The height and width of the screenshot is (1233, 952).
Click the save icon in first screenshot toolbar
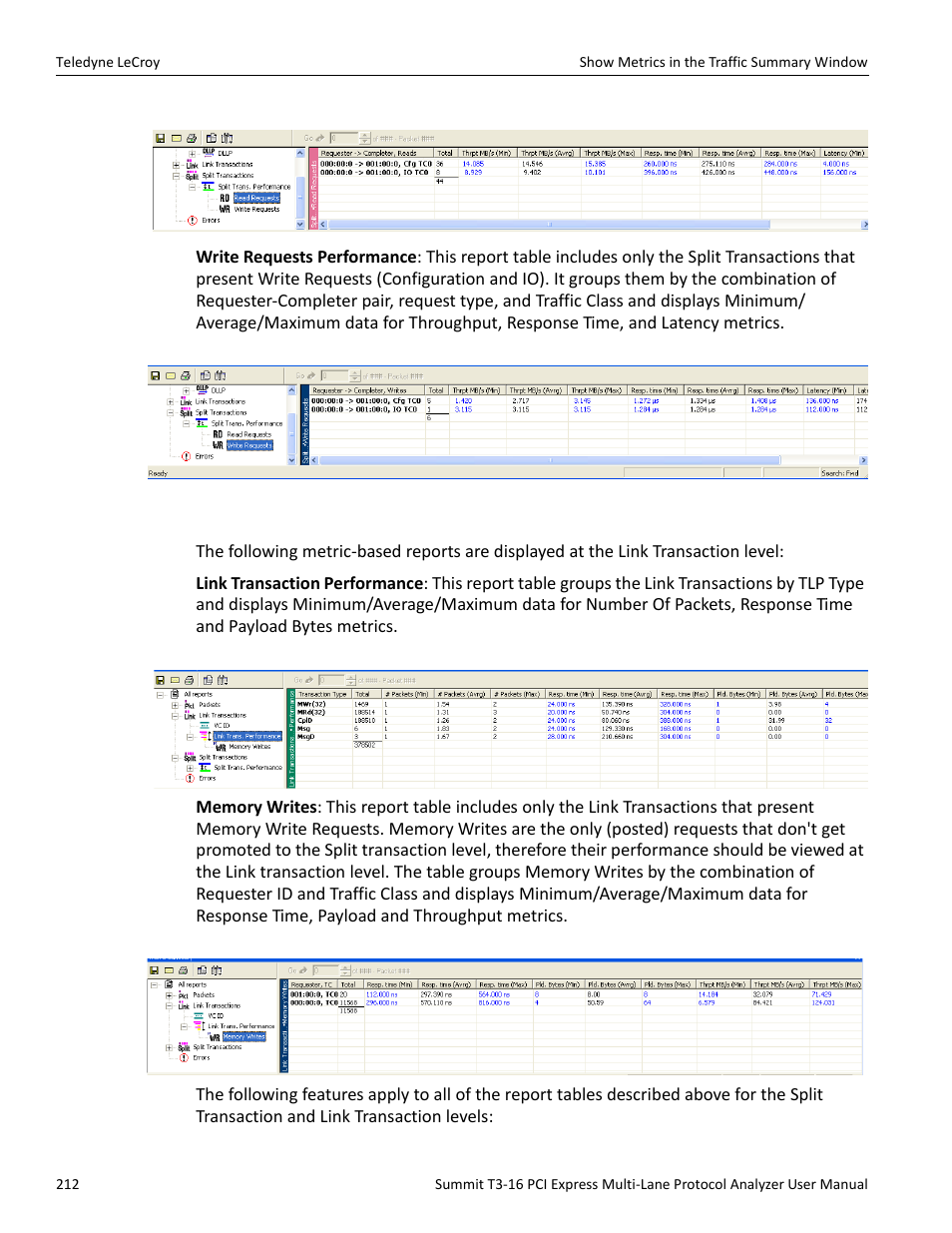point(160,139)
